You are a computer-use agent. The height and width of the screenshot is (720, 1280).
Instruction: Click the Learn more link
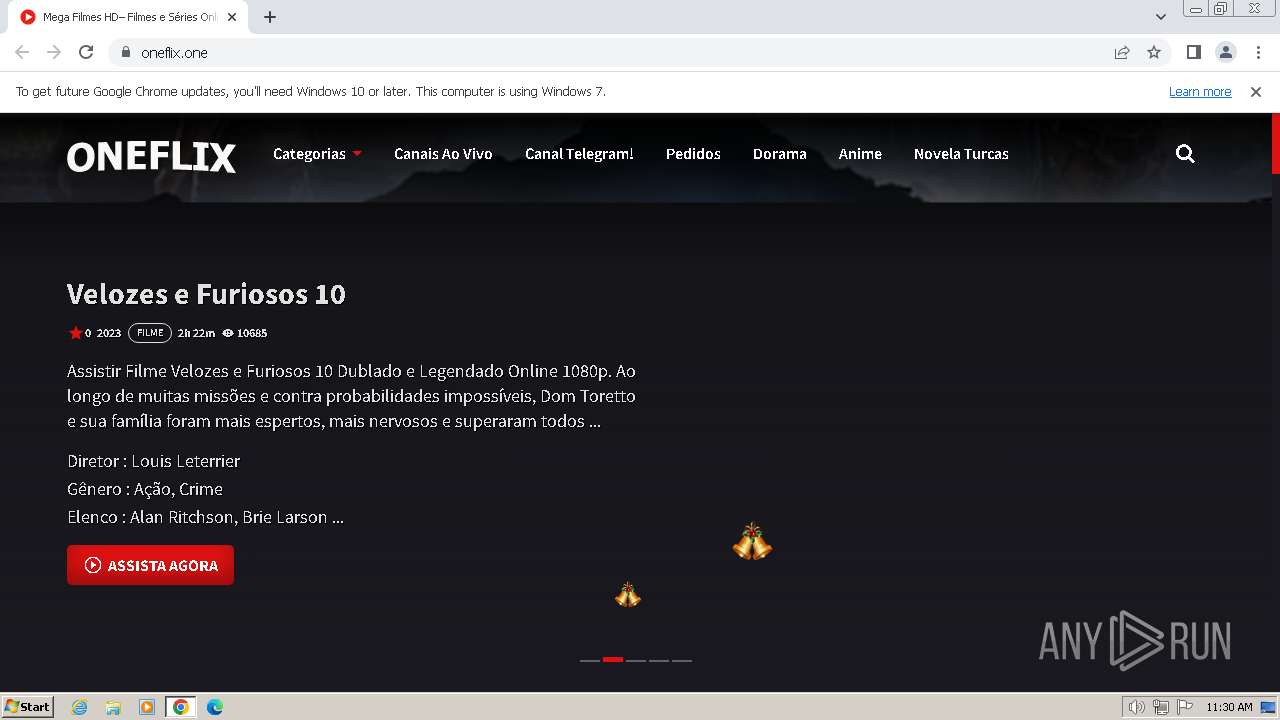[1200, 91]
